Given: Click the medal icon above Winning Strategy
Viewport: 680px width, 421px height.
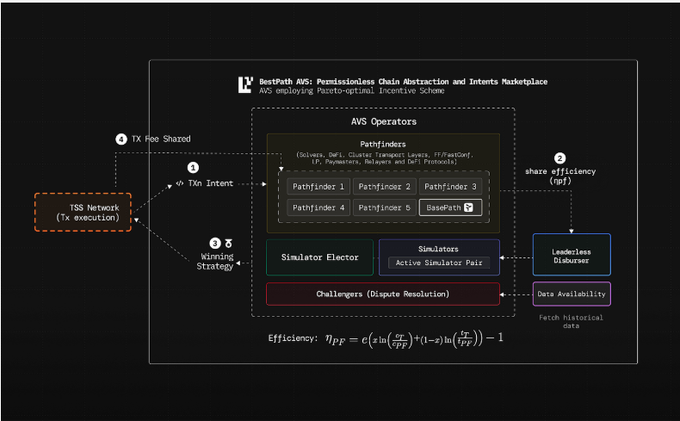Looking at the screenshot, I should [229, 243].
